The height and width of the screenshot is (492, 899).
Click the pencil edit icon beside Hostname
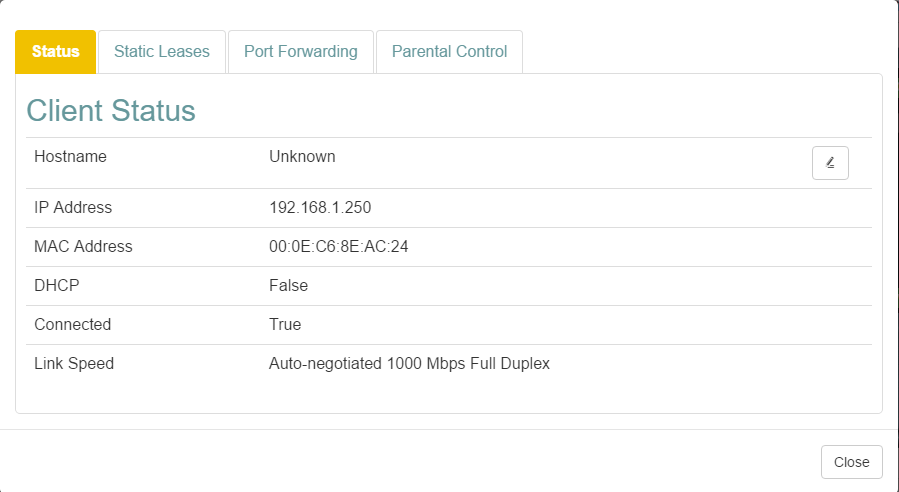pyautogui.click(x=830, y=163)
